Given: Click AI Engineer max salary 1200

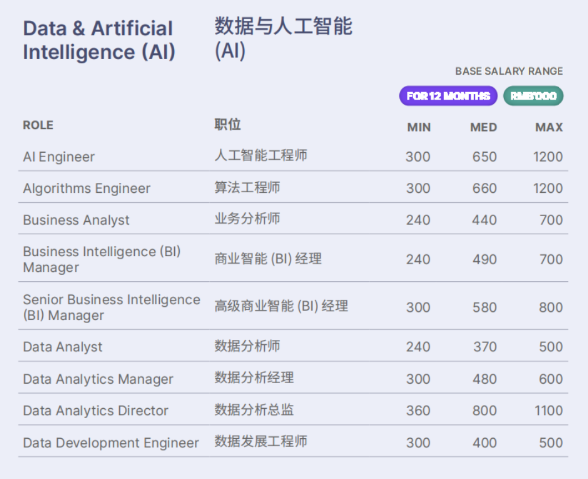Looking at the screenshot, I should coord(548,157).
